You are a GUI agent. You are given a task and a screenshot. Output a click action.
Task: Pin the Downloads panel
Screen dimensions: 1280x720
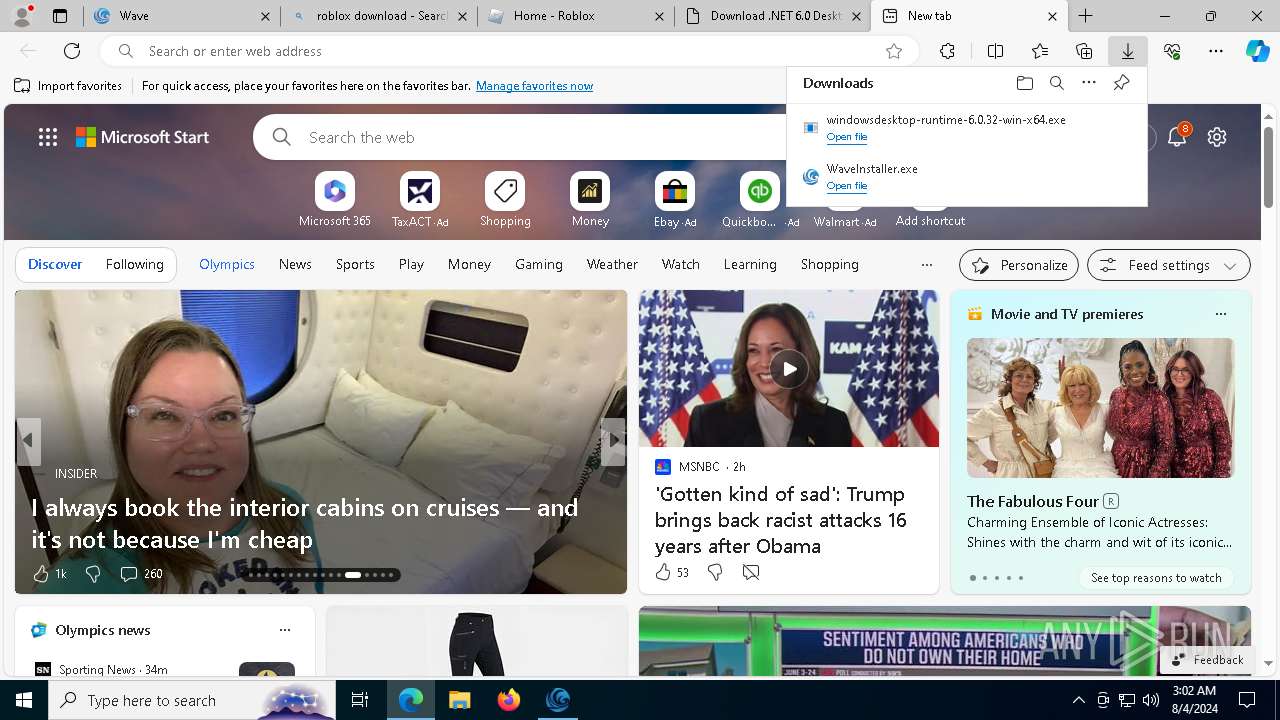click(1121, 83)
